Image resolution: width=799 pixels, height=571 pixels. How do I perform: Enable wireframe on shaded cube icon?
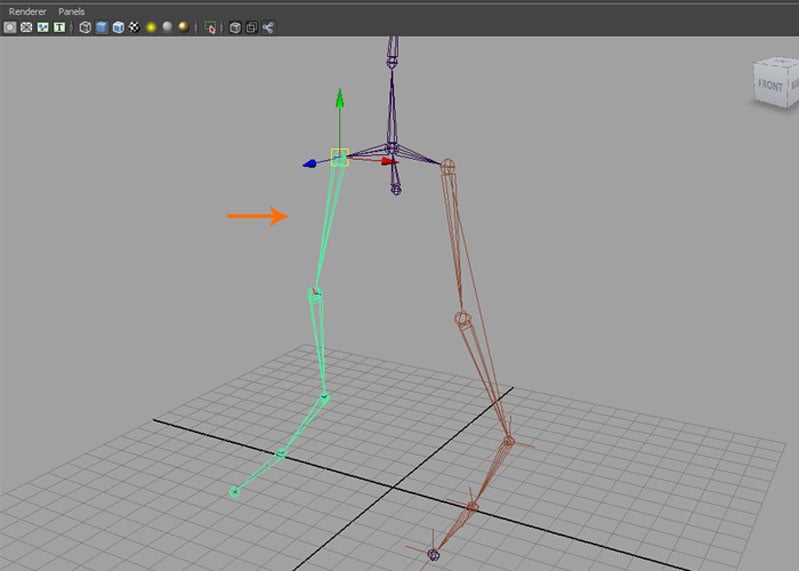[x=117, y=27]
